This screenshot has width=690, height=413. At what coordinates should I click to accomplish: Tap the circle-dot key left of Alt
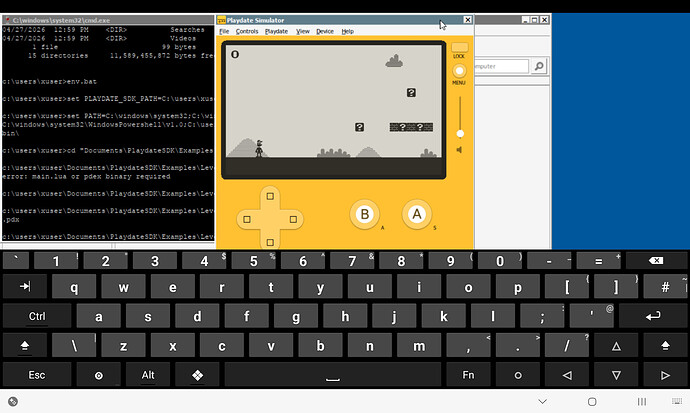click(99, 375)
